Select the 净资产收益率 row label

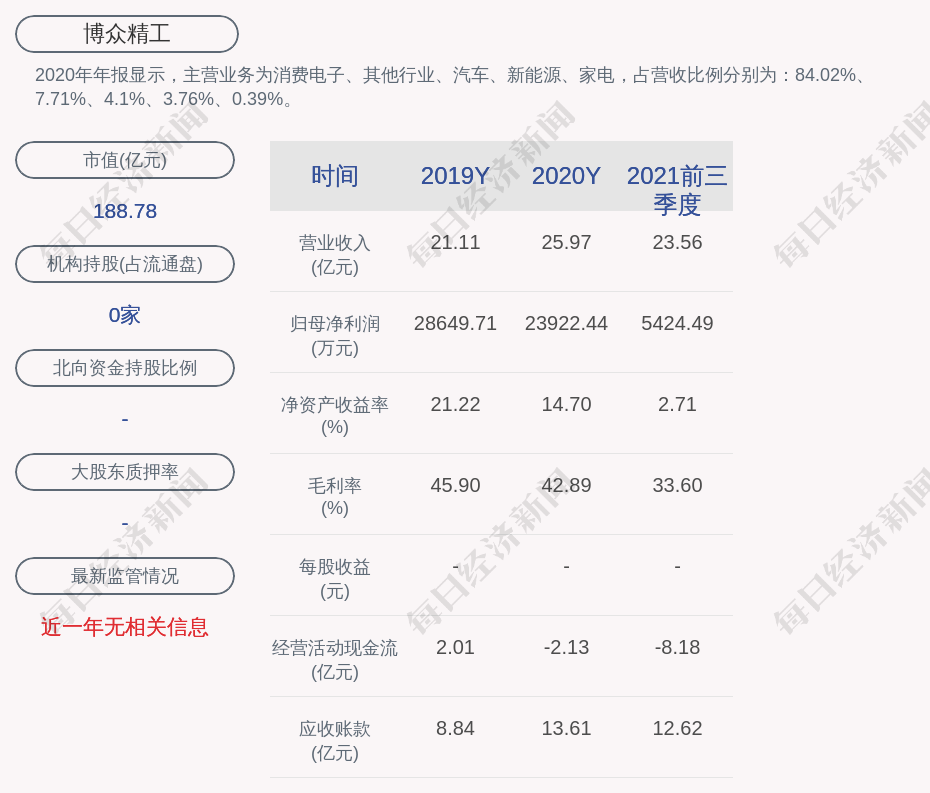[x=335, y=416]
